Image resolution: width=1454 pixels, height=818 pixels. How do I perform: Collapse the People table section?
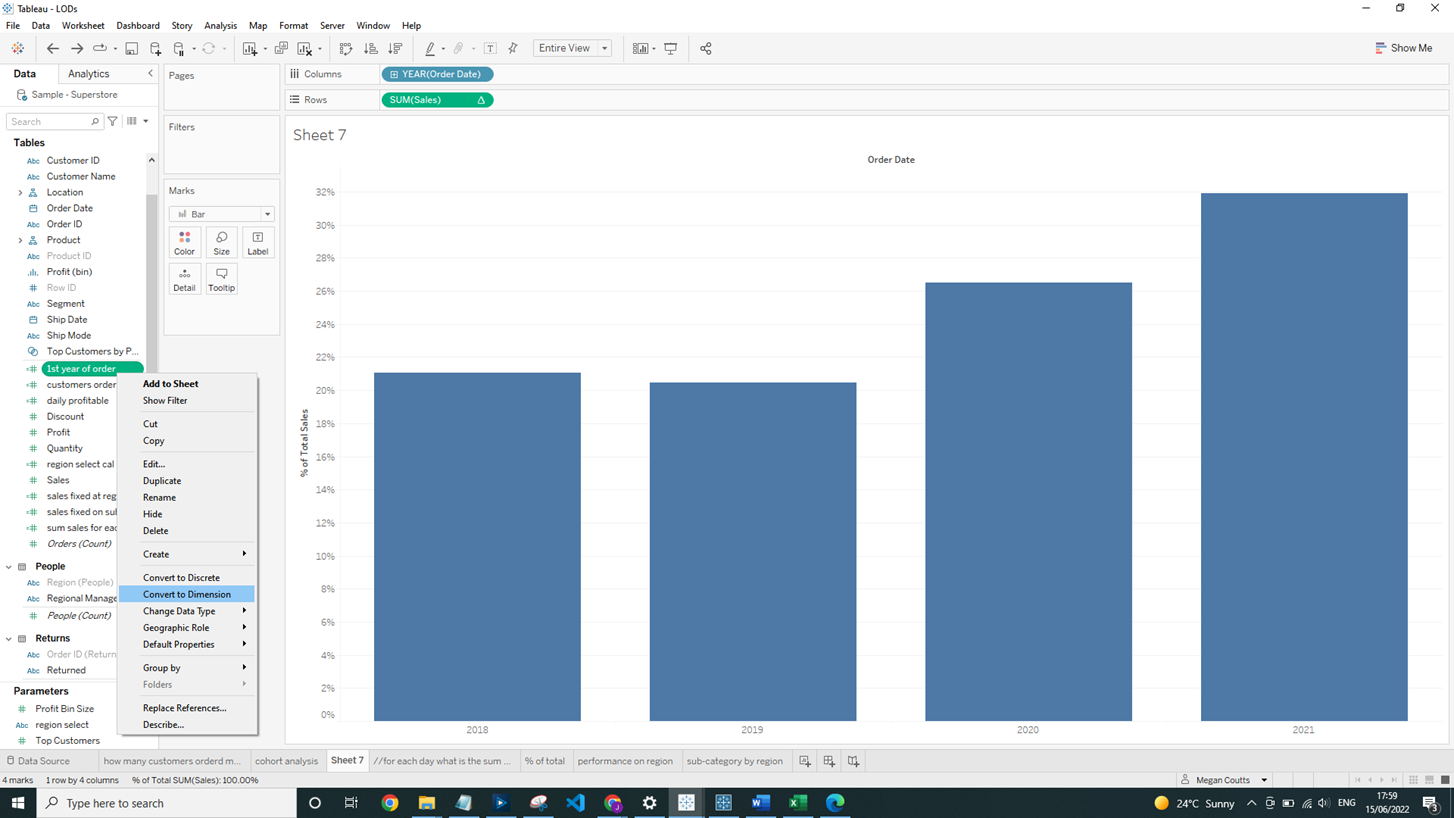coord(9,566)
